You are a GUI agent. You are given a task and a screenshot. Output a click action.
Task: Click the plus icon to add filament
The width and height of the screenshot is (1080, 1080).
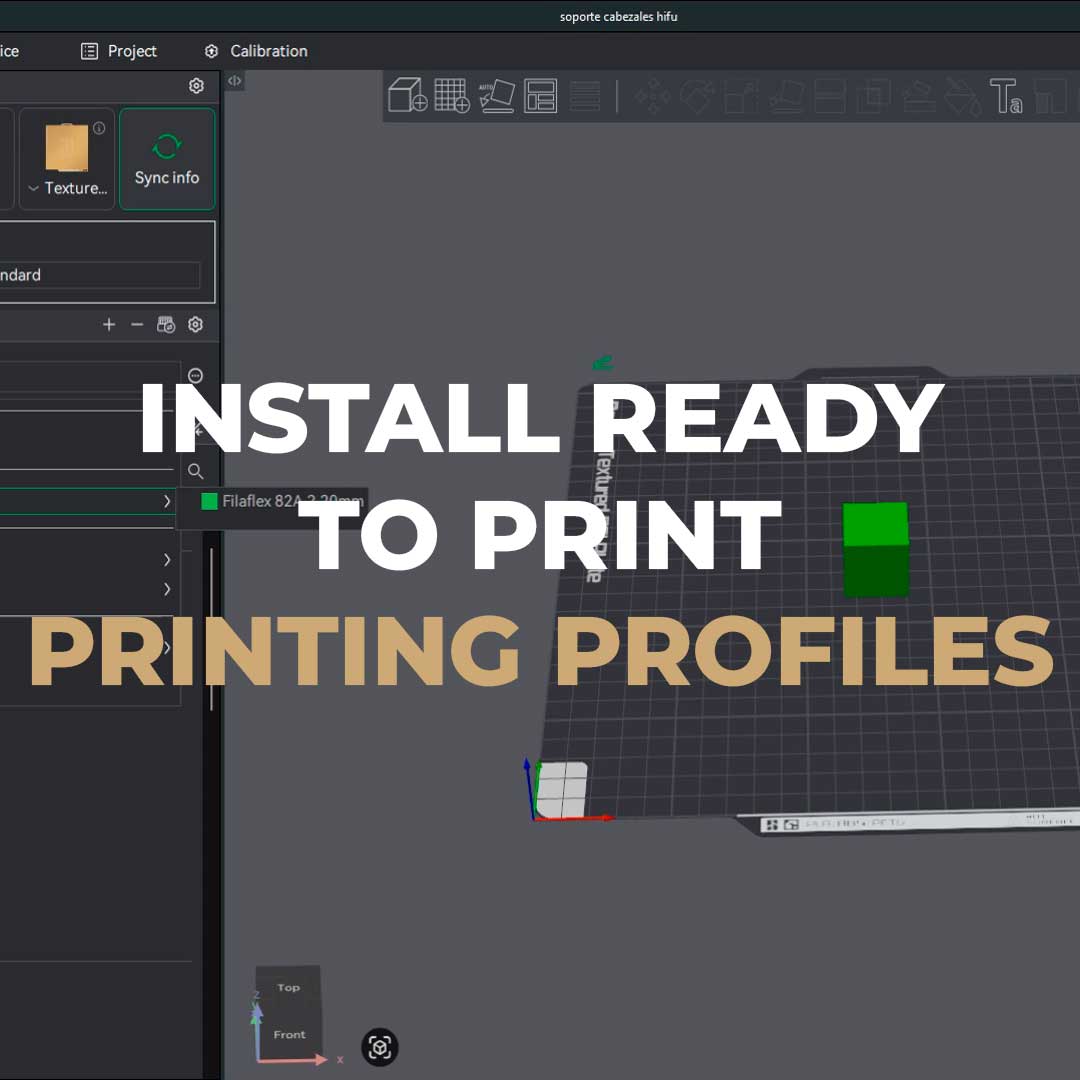[109, 325]
